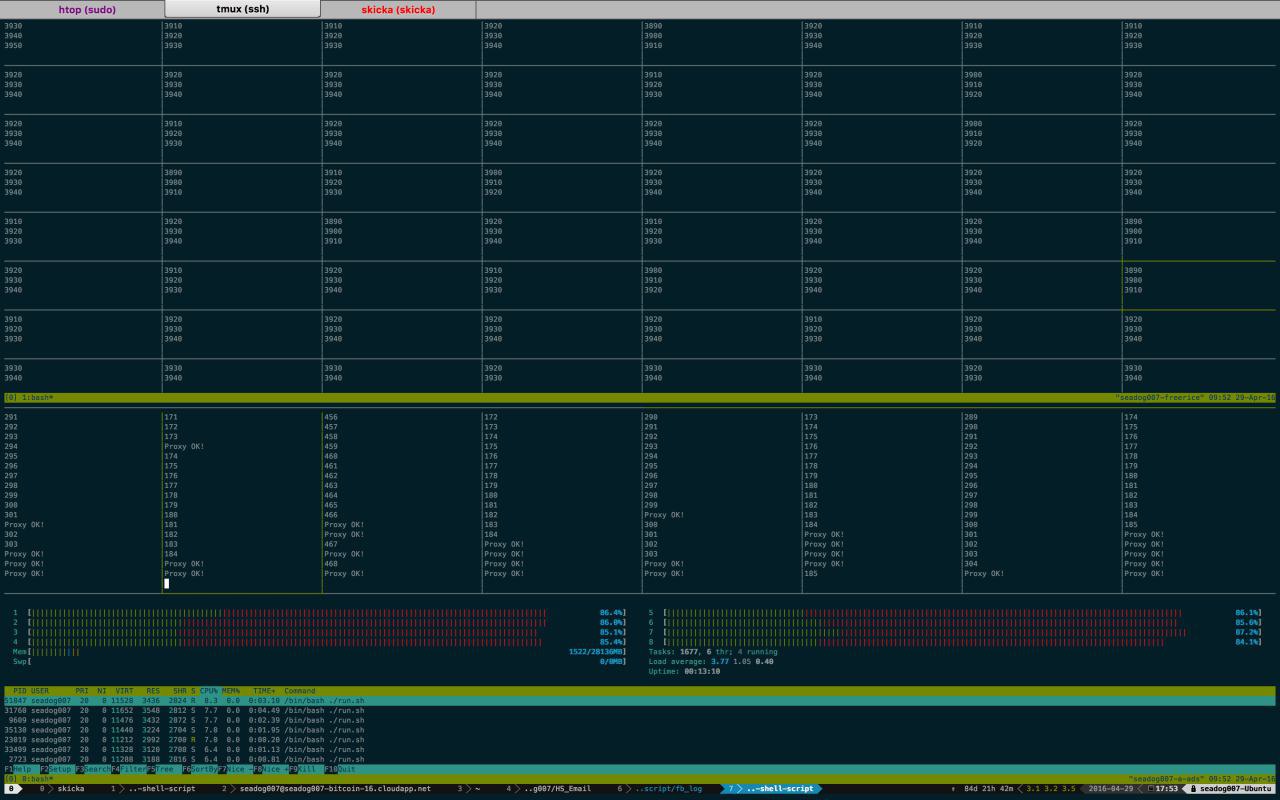The width and height of the screenshot is (1280, 800).
Task: Click the number 456 in lower pane
Action: click(x=330, y=417)
